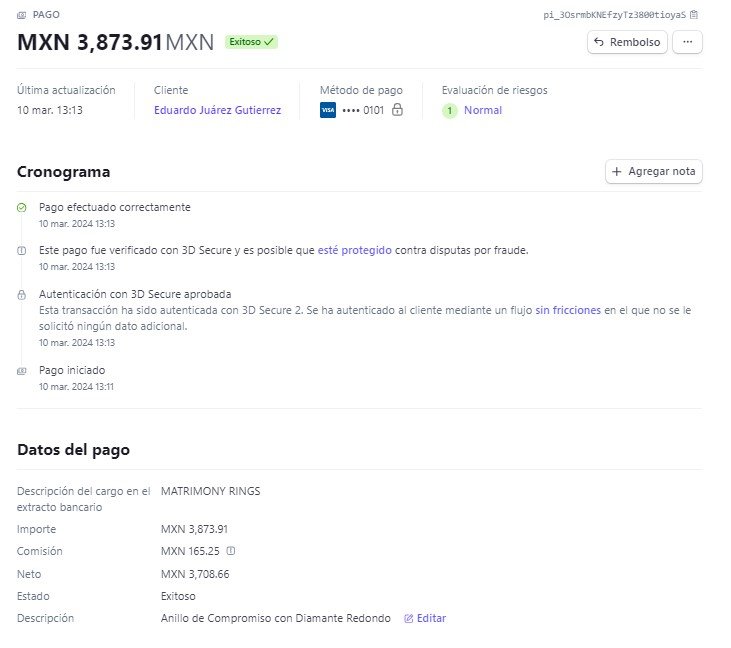Click the Visa card logo

pyautogui.click(x=328, y=110)
